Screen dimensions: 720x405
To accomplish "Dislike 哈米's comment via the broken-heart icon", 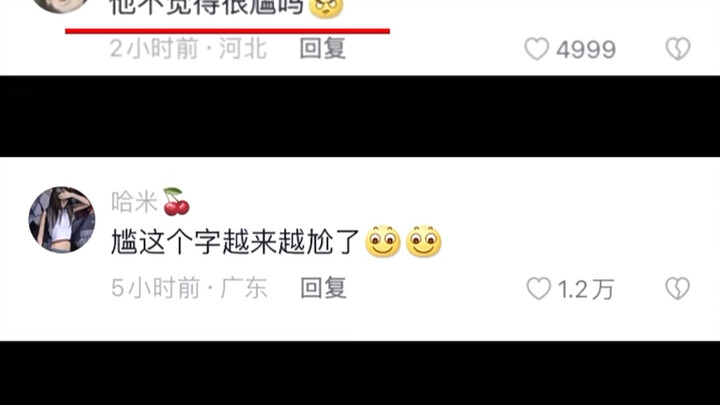I will pyautogui.click(x=678, y=289).
